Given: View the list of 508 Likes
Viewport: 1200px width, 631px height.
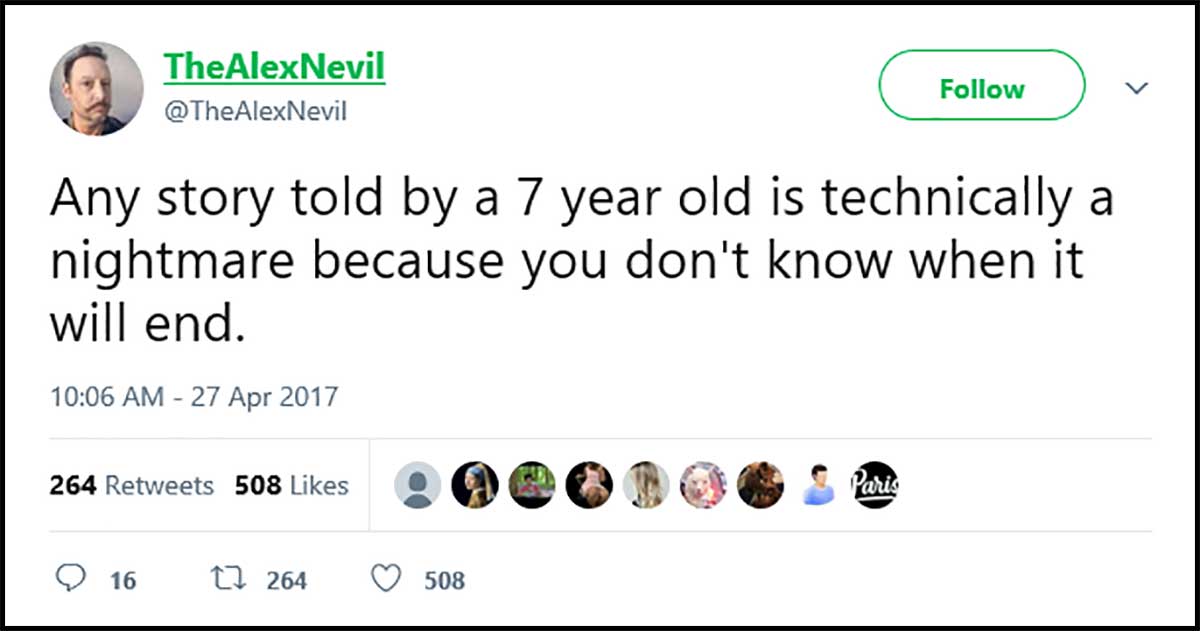Looking at the screenshot, I should [291, 486].
